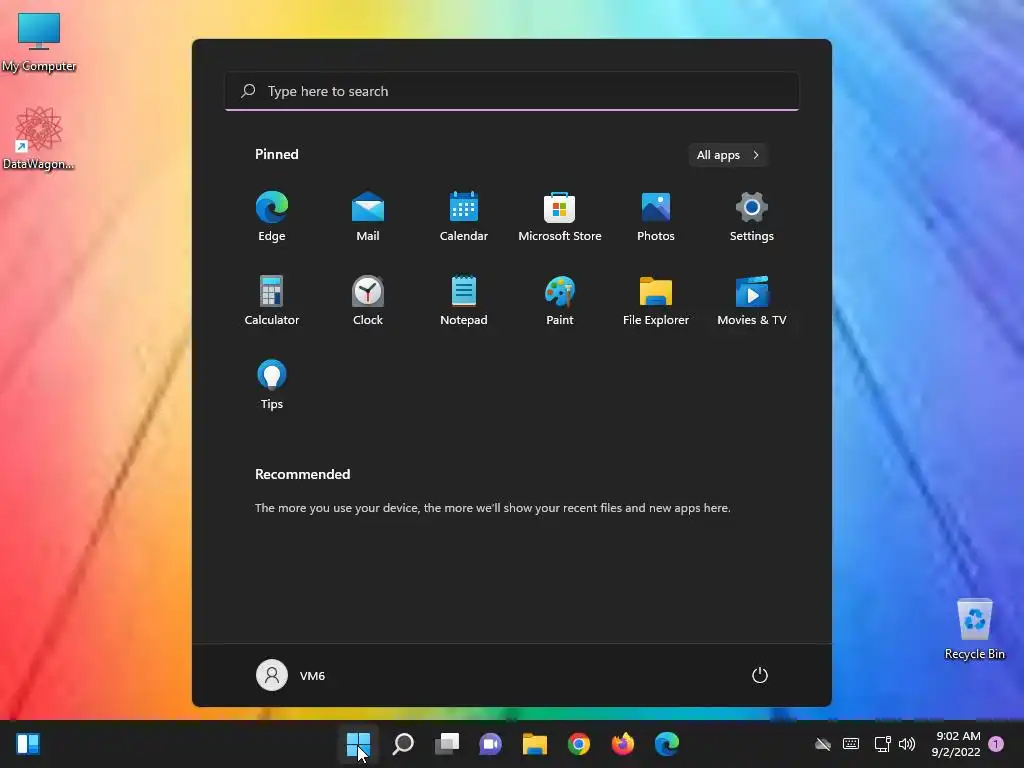Viewport: 1024px width, 768px height.
Task: Click the Pinned section heading
Action: coord(277,154)
